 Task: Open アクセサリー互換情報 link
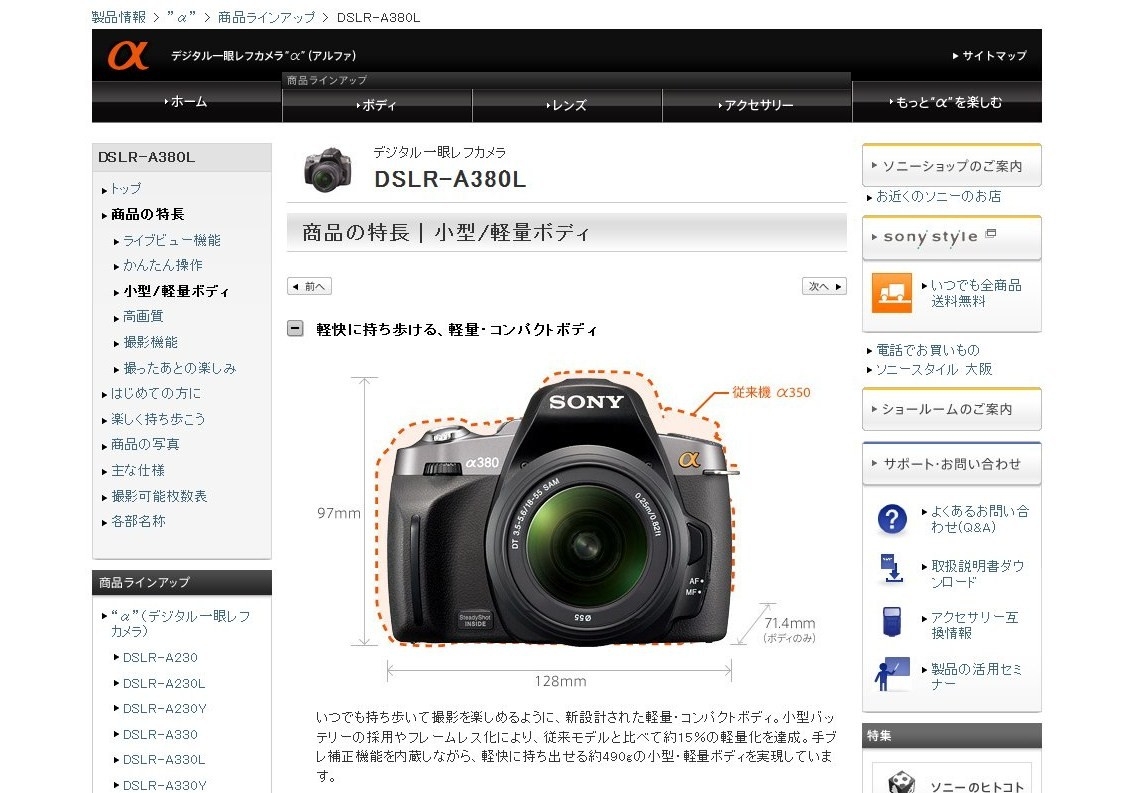tap(974, 625)
